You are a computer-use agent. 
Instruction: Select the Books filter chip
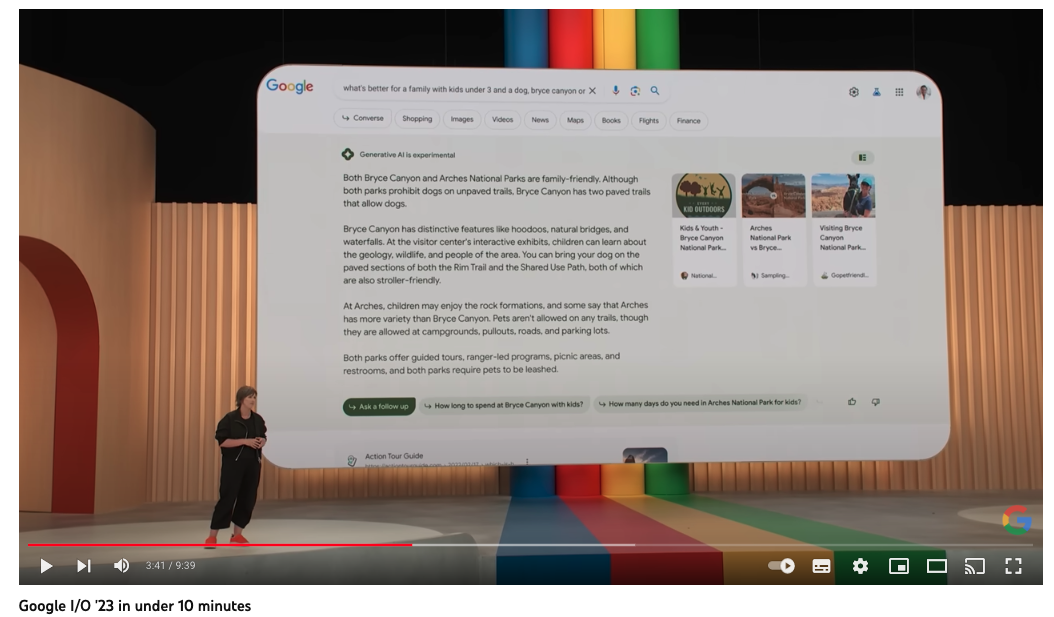point(611,120)
